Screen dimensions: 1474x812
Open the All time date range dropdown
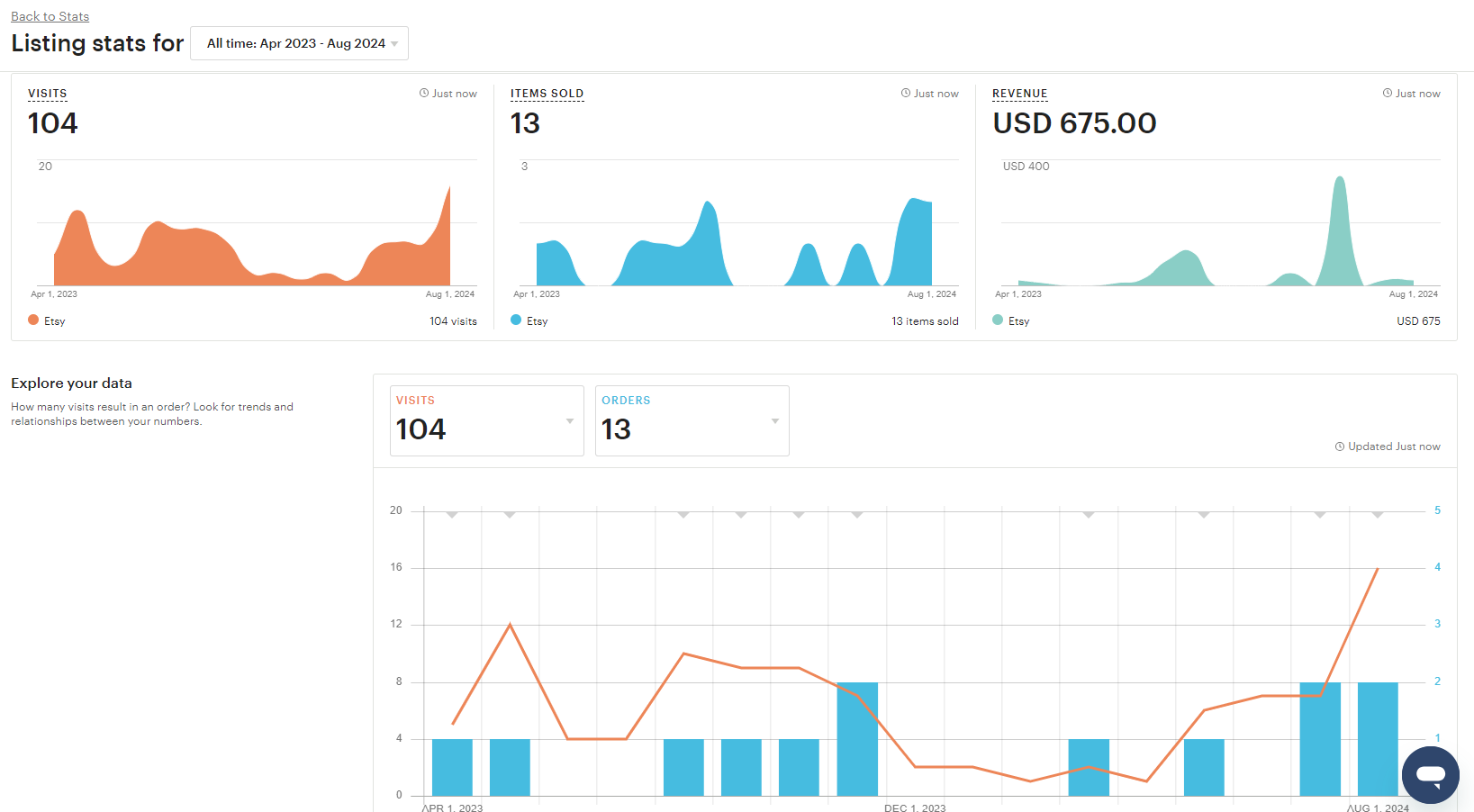click(299, 43)
